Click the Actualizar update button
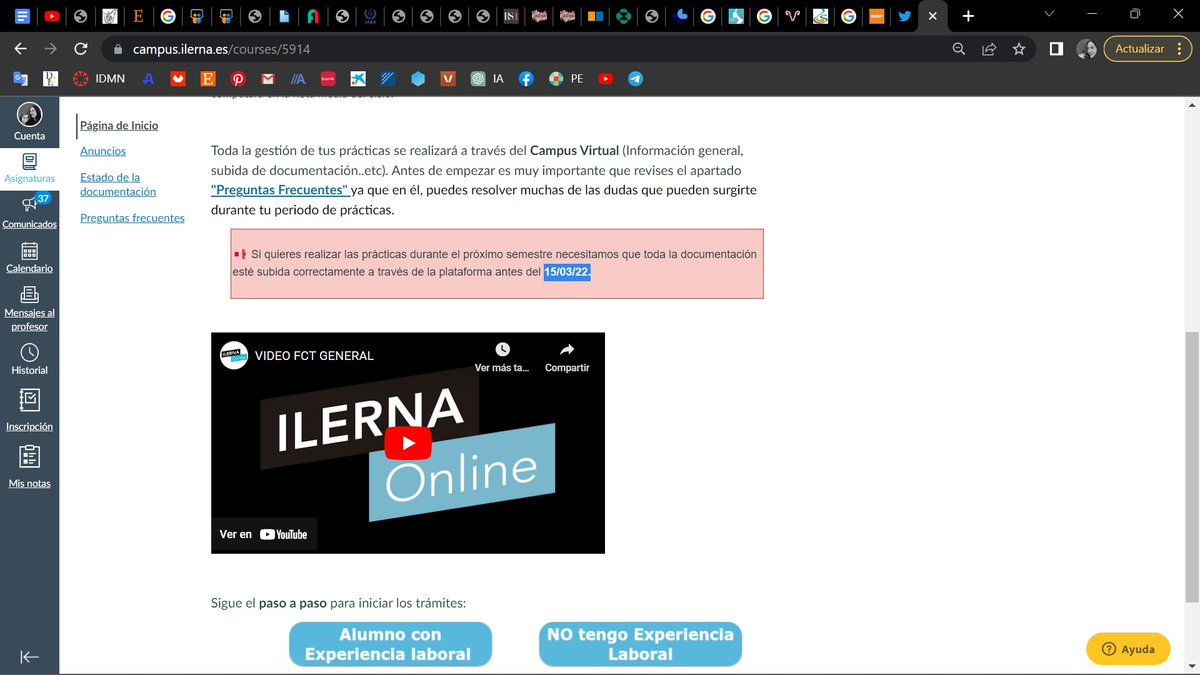Viewport: 1200px width, 675px height. coord(1139,48)
